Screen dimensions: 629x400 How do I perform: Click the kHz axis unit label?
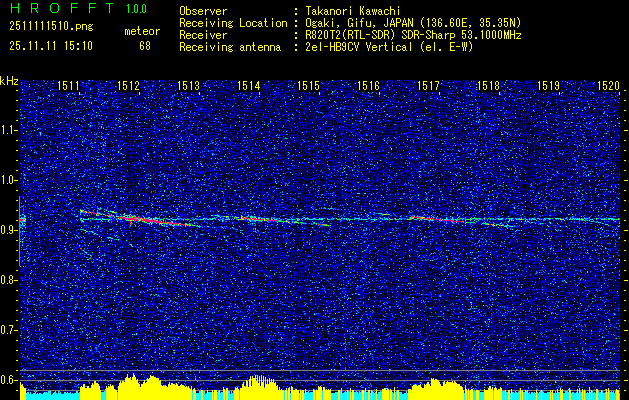coord(9,81)
